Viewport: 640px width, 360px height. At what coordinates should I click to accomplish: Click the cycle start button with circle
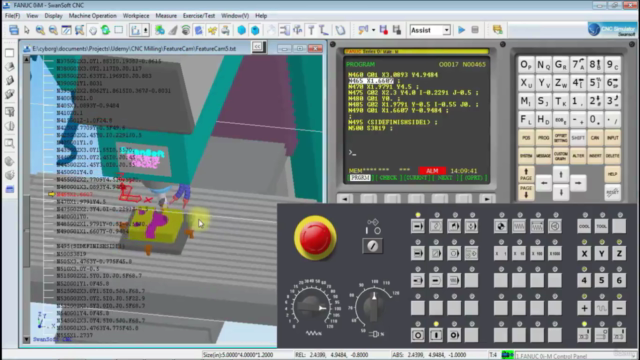click(x=418, y=335)
